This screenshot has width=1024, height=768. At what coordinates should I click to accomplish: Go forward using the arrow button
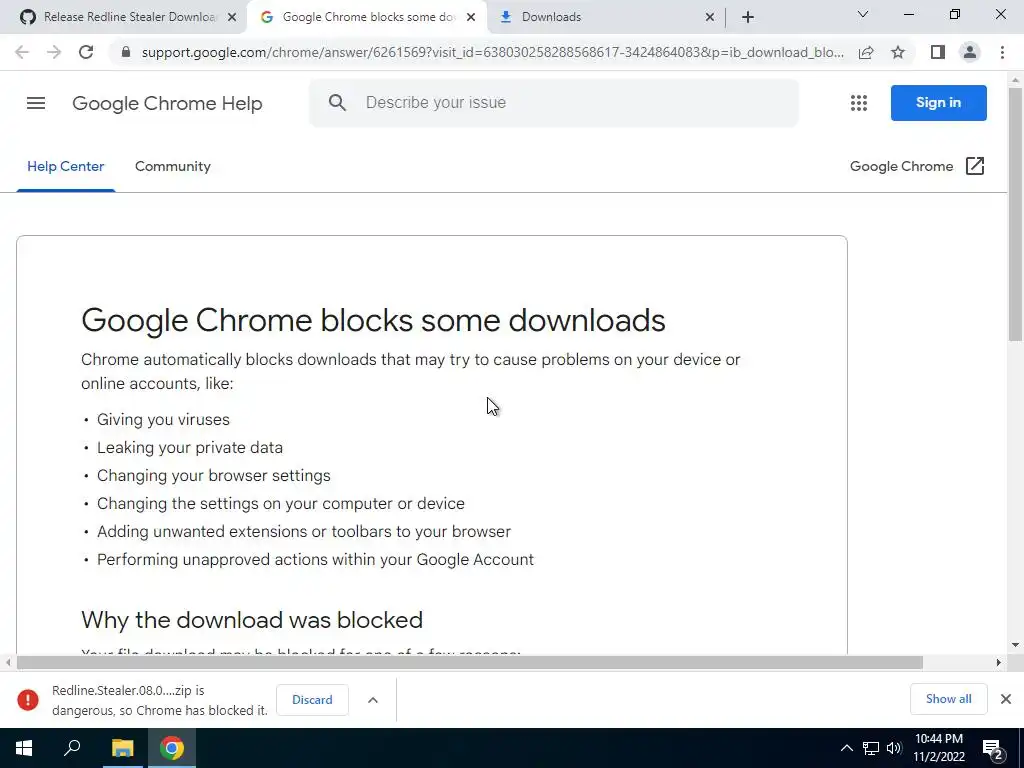pyautogui.click(x=54, y=52)
